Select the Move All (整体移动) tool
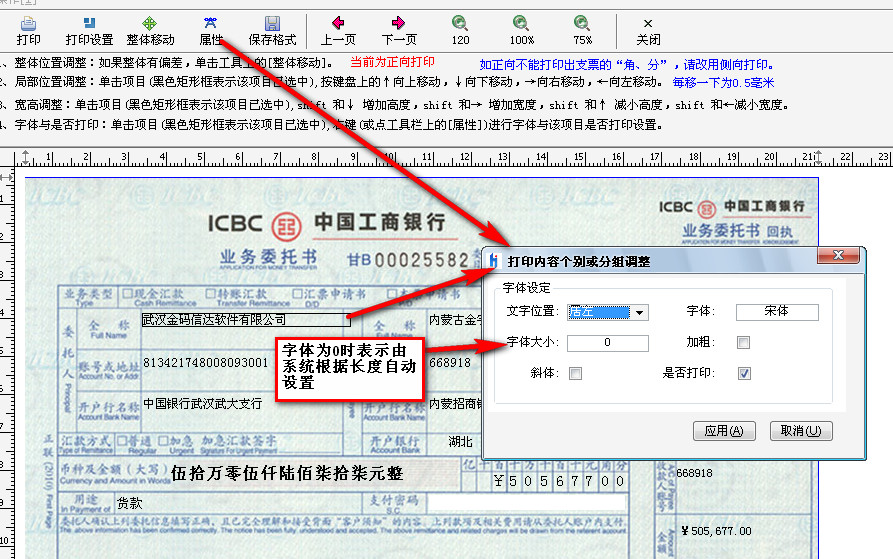Image resolution: width=893 pixels, height=559 pixels. [150, 31]
